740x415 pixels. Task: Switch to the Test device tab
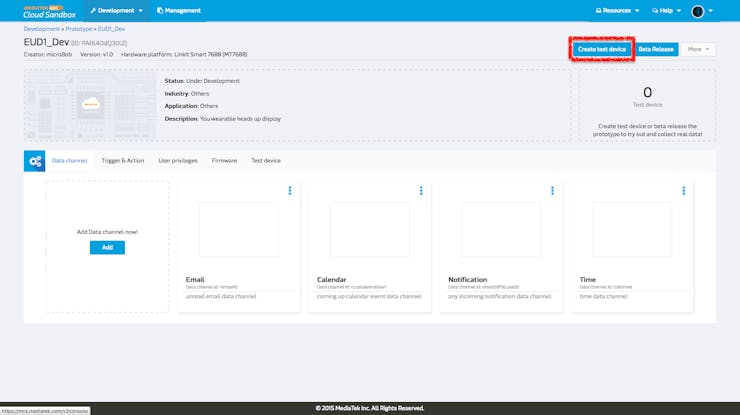[x=266, y=161]
